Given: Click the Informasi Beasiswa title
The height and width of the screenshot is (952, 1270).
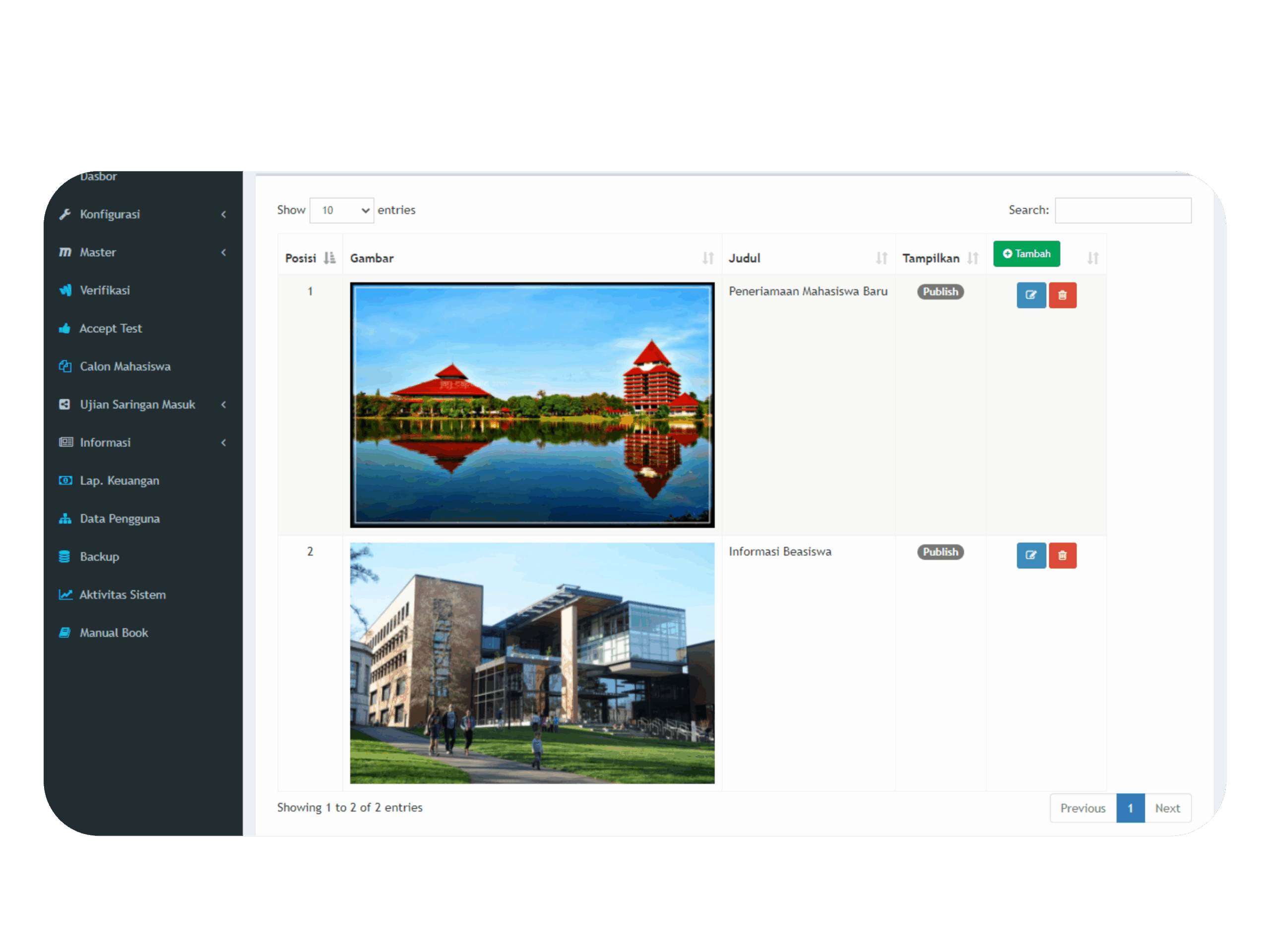Looking at the screenshot, I should pyautogui.click(x=780, y=551).
